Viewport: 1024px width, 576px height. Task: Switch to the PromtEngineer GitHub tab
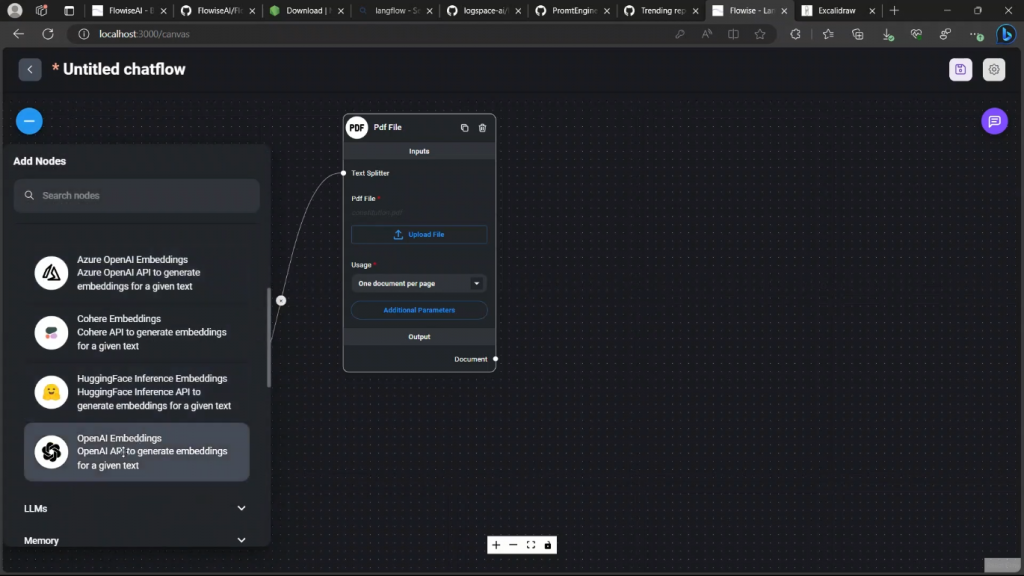point(571,10)
